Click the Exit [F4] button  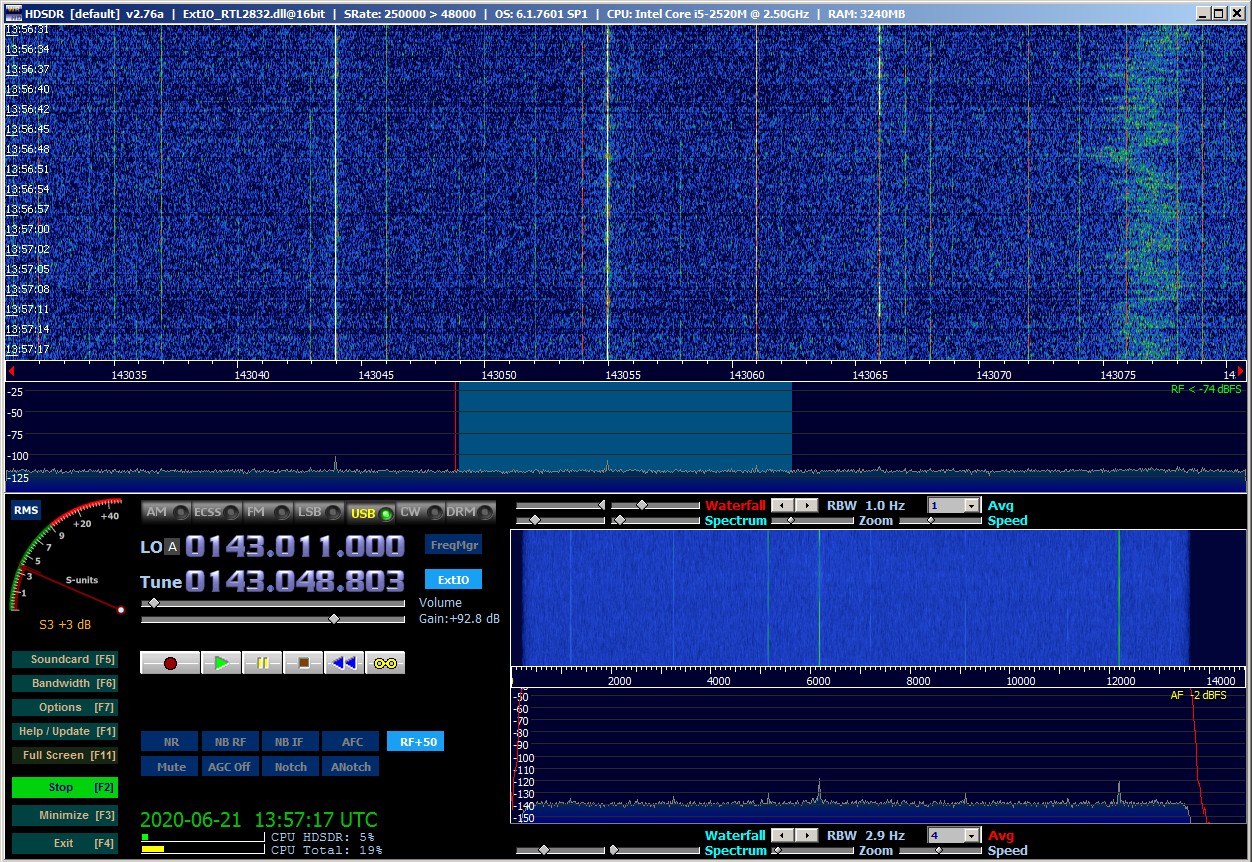(64, 843)
